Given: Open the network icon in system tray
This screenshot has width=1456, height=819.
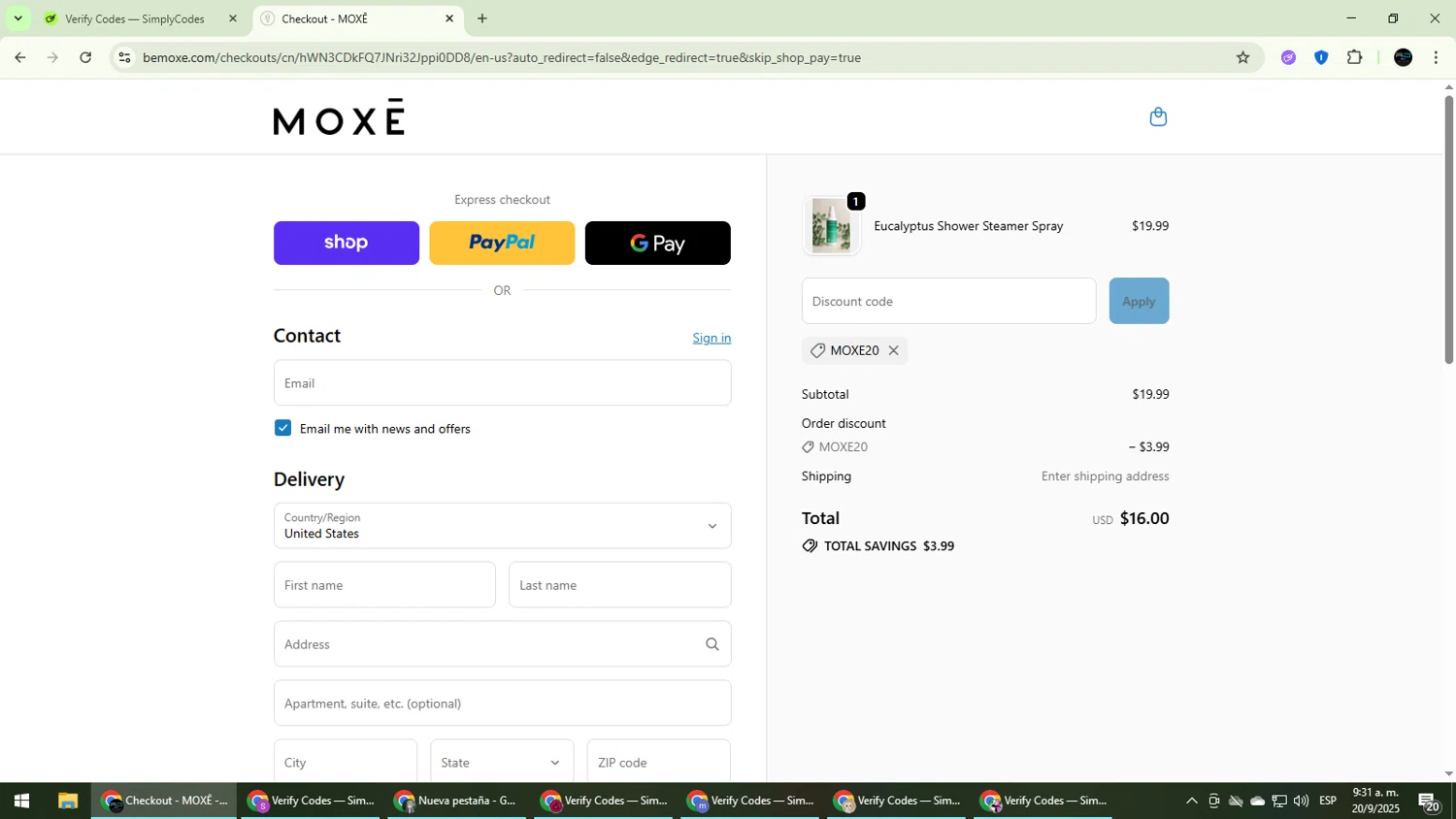Looking at the screenshot, I should pyautogui.click(x=1279, y=801).
